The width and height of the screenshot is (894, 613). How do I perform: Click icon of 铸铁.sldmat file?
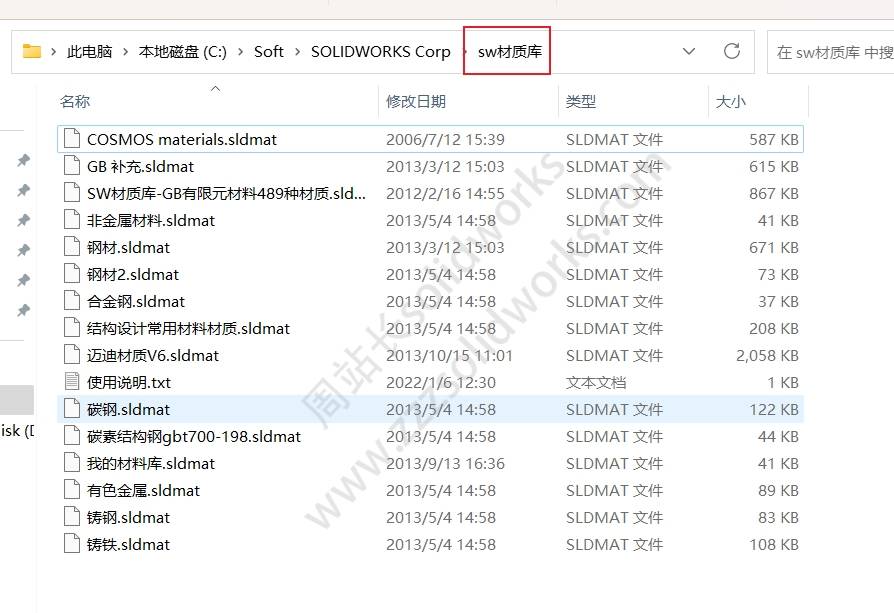tap(71, 544)
